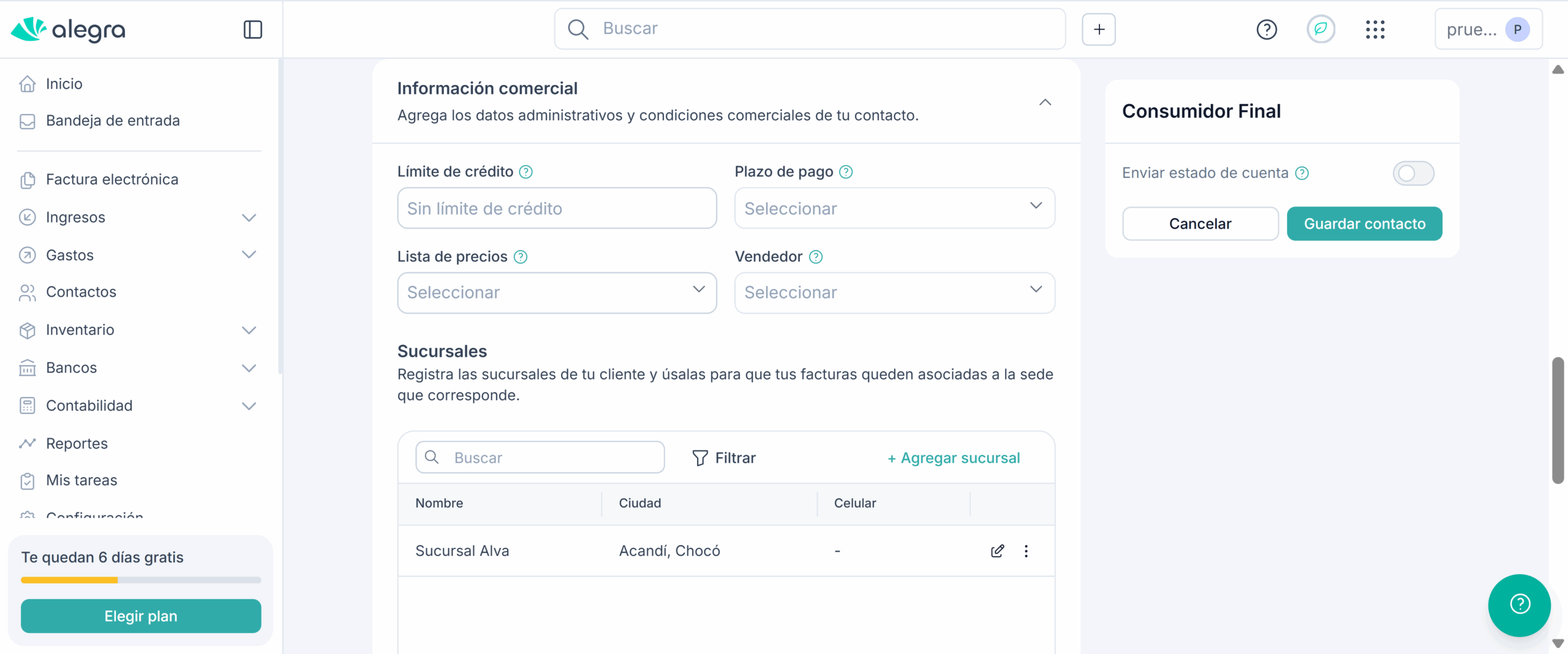Open the help question mark icon in the header
Image resolution: width=1568 pixels, height=654 pixels.
pos(1267,29)
